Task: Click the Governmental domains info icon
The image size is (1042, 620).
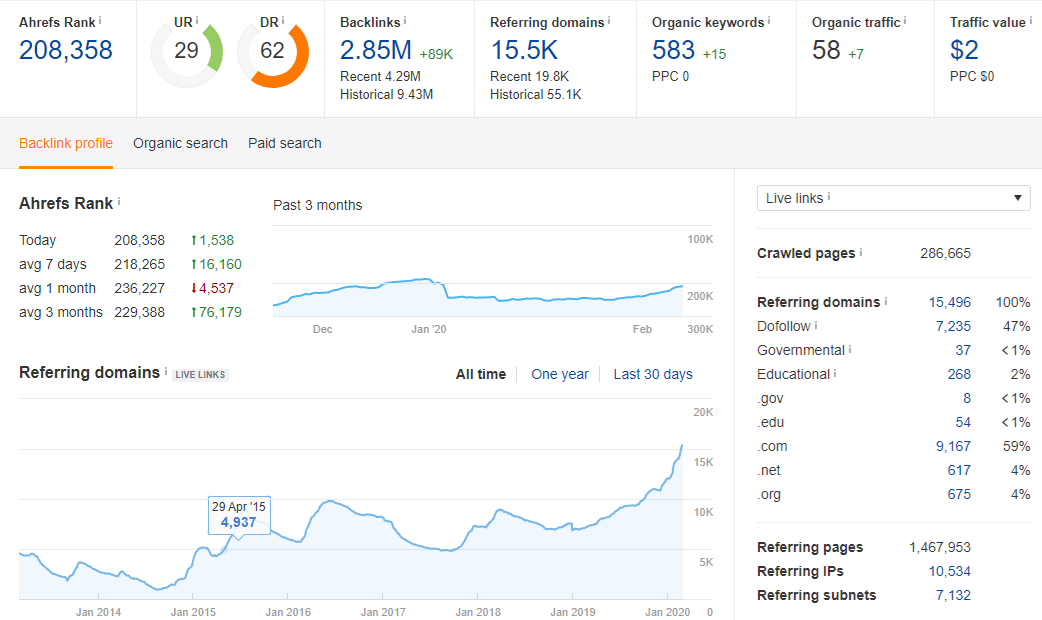Action: click(849, 349)
